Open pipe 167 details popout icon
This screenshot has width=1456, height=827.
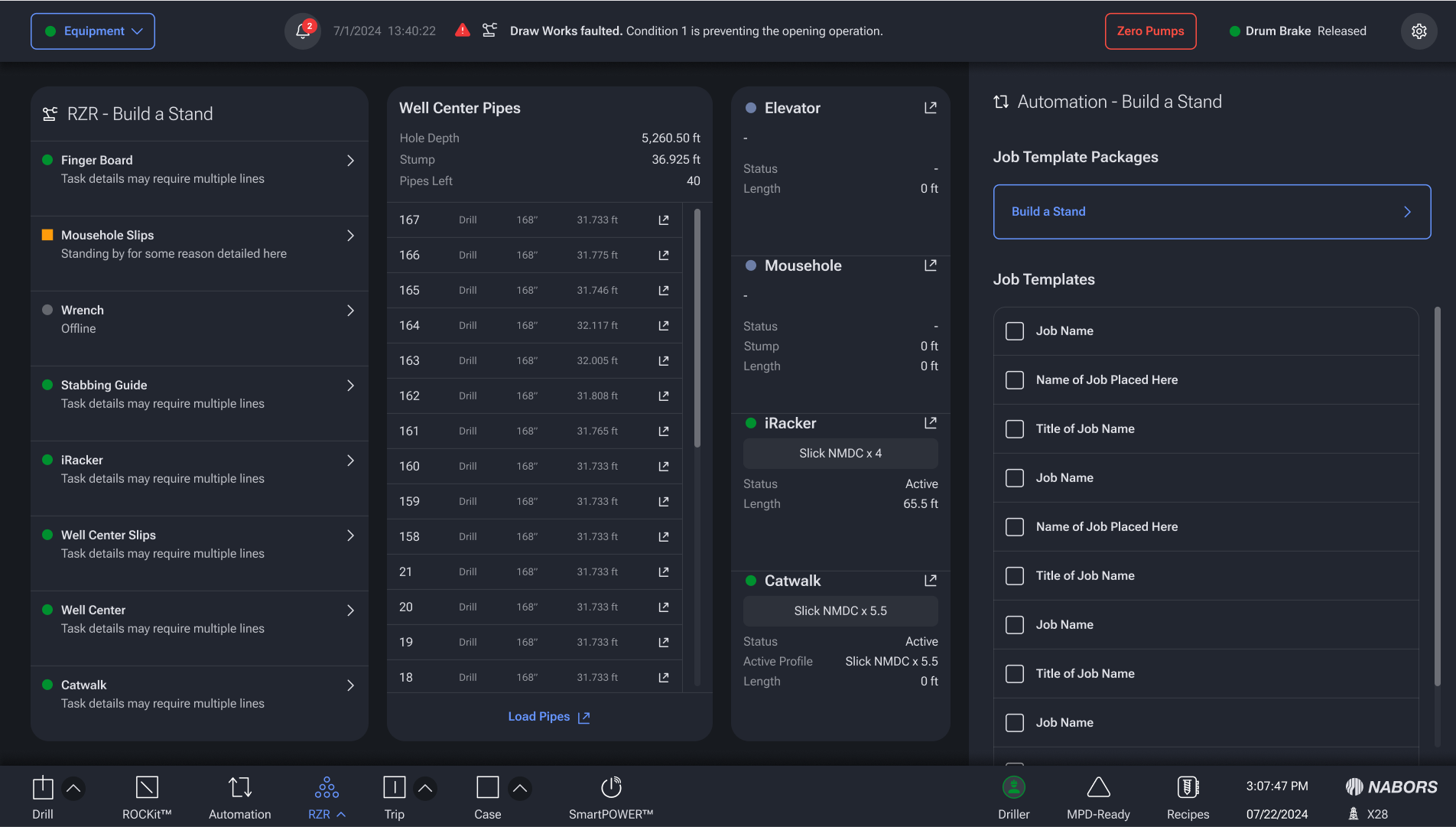[x=664, y=220]
